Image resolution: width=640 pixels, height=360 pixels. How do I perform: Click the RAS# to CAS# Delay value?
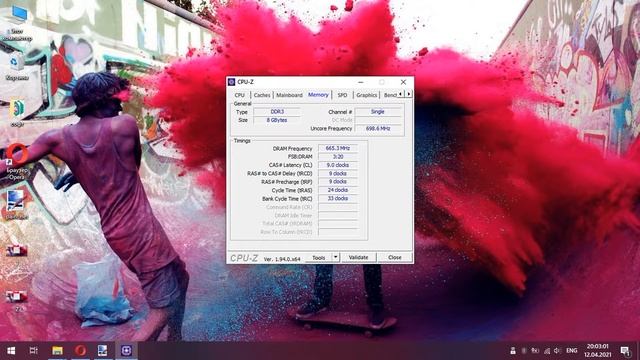[x=338, y=173]
